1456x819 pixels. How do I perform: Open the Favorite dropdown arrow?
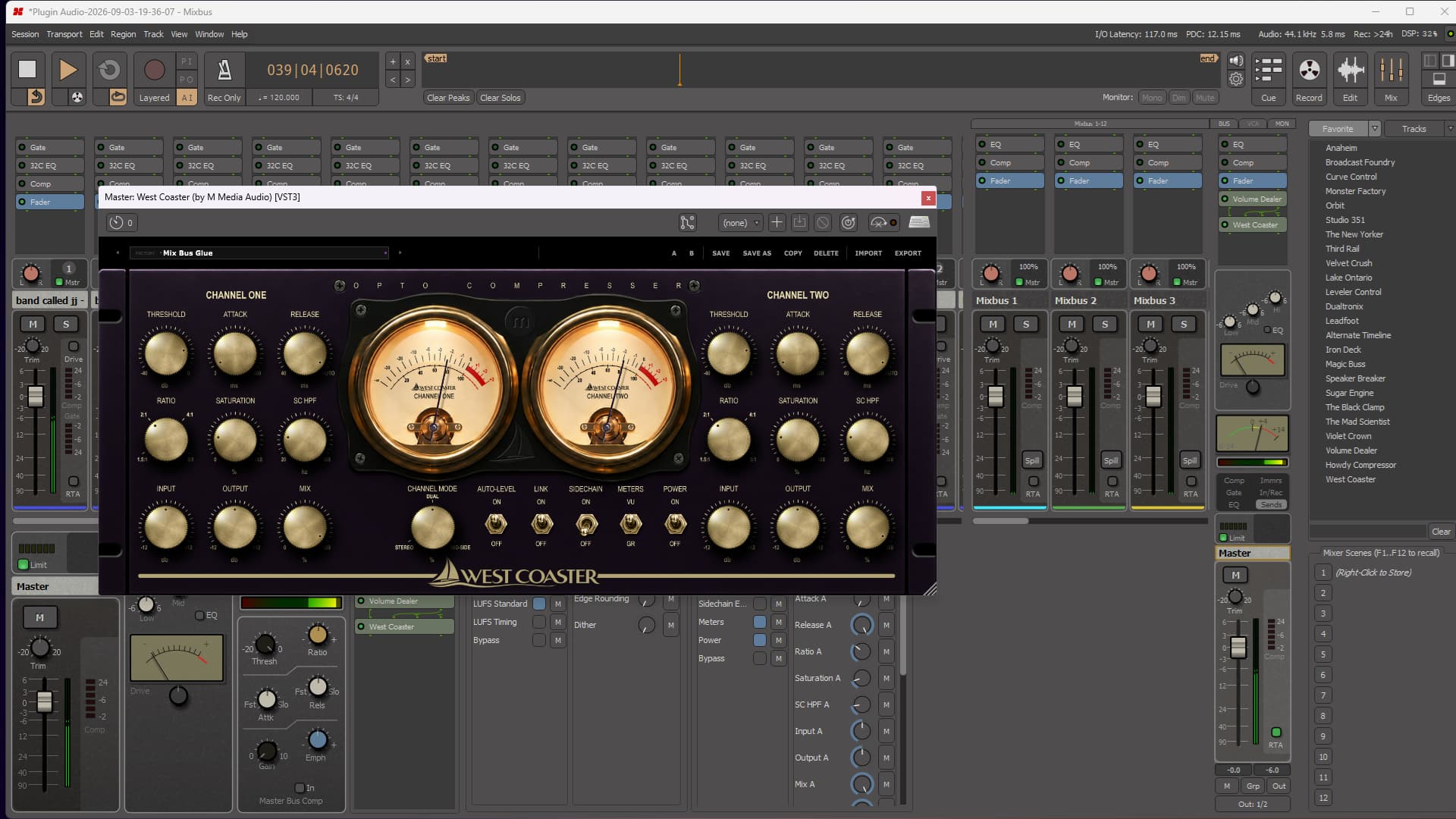(1373, 129)
